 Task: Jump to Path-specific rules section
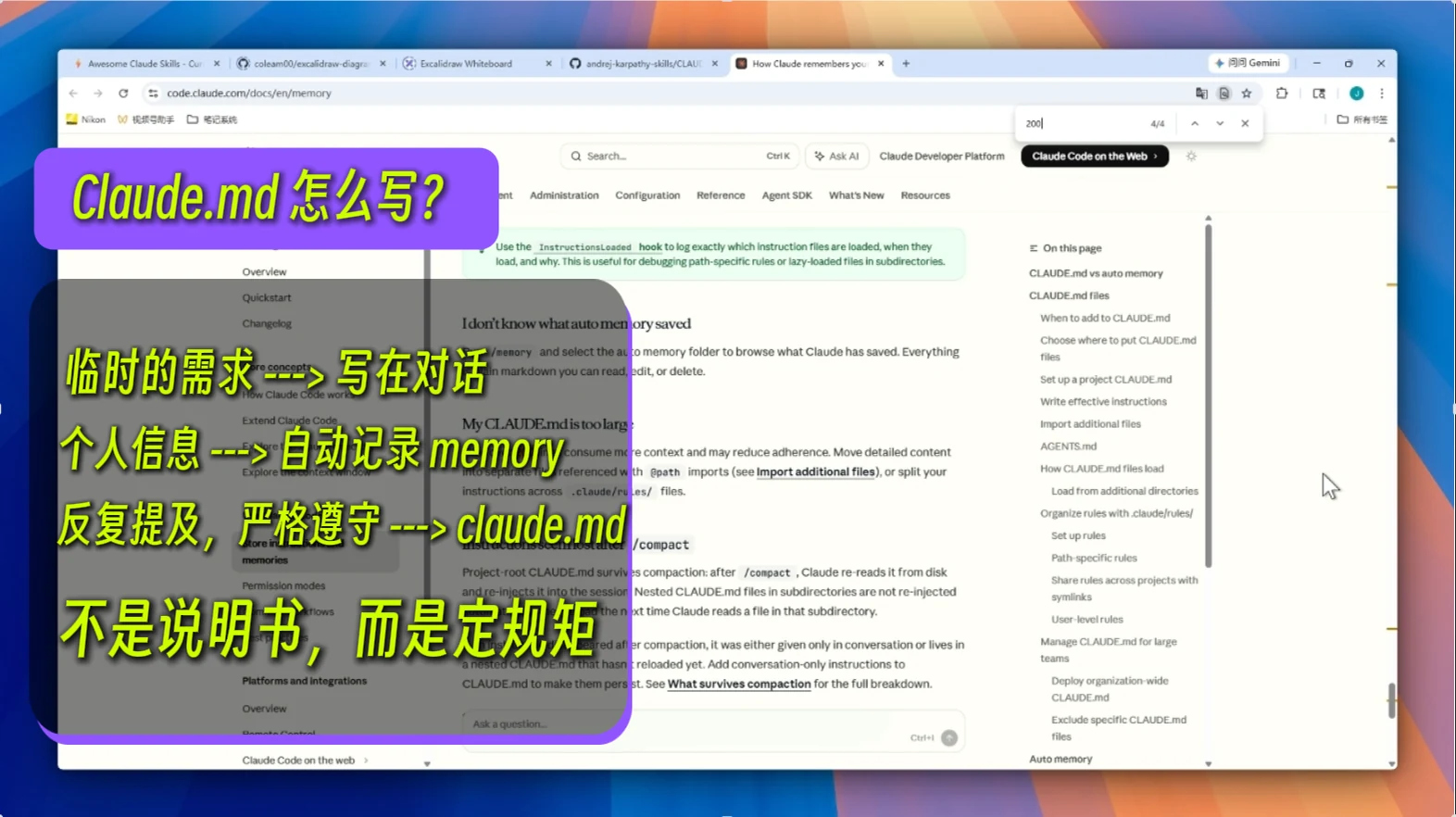(x=1094, y=559)
